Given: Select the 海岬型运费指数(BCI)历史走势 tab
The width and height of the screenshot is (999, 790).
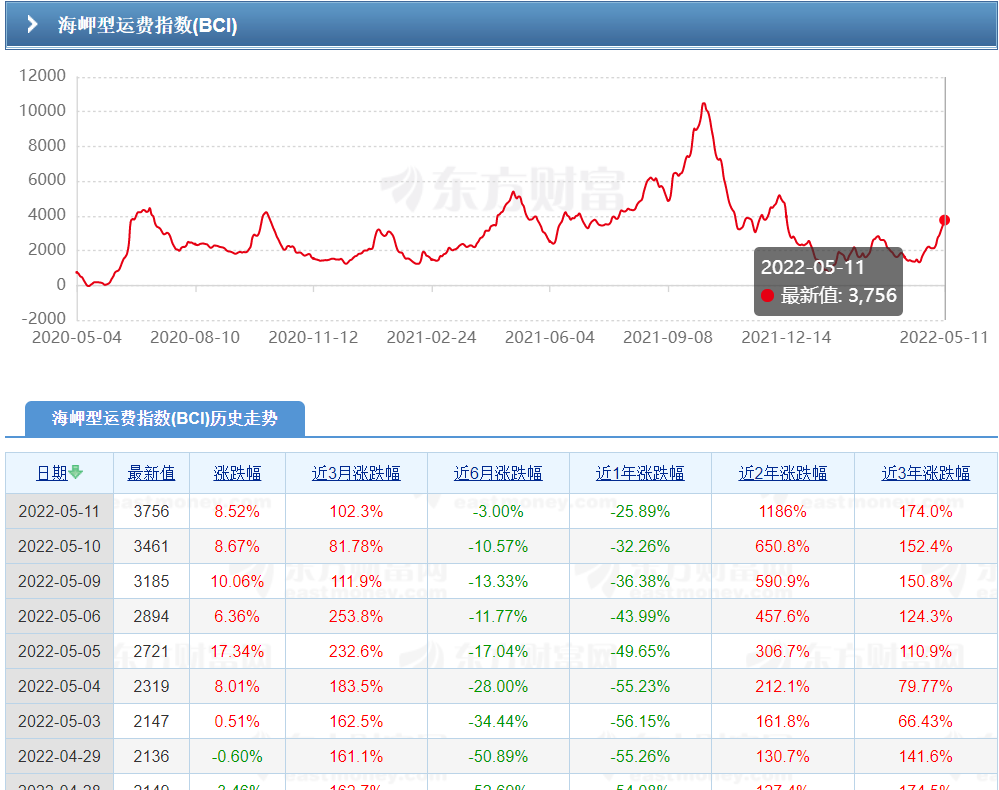Looking at the screenshot, I should point(165,419).
